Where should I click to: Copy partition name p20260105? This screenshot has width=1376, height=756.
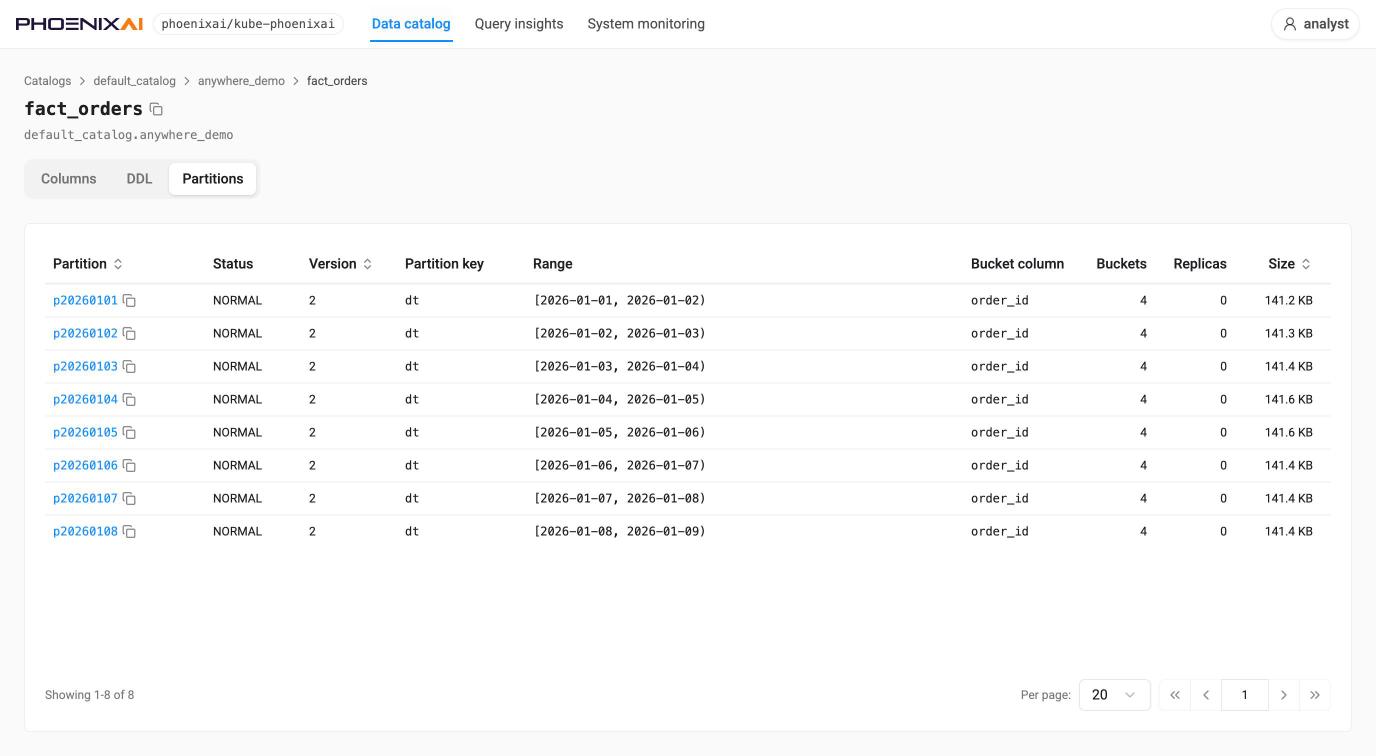[x=129, y=433]
